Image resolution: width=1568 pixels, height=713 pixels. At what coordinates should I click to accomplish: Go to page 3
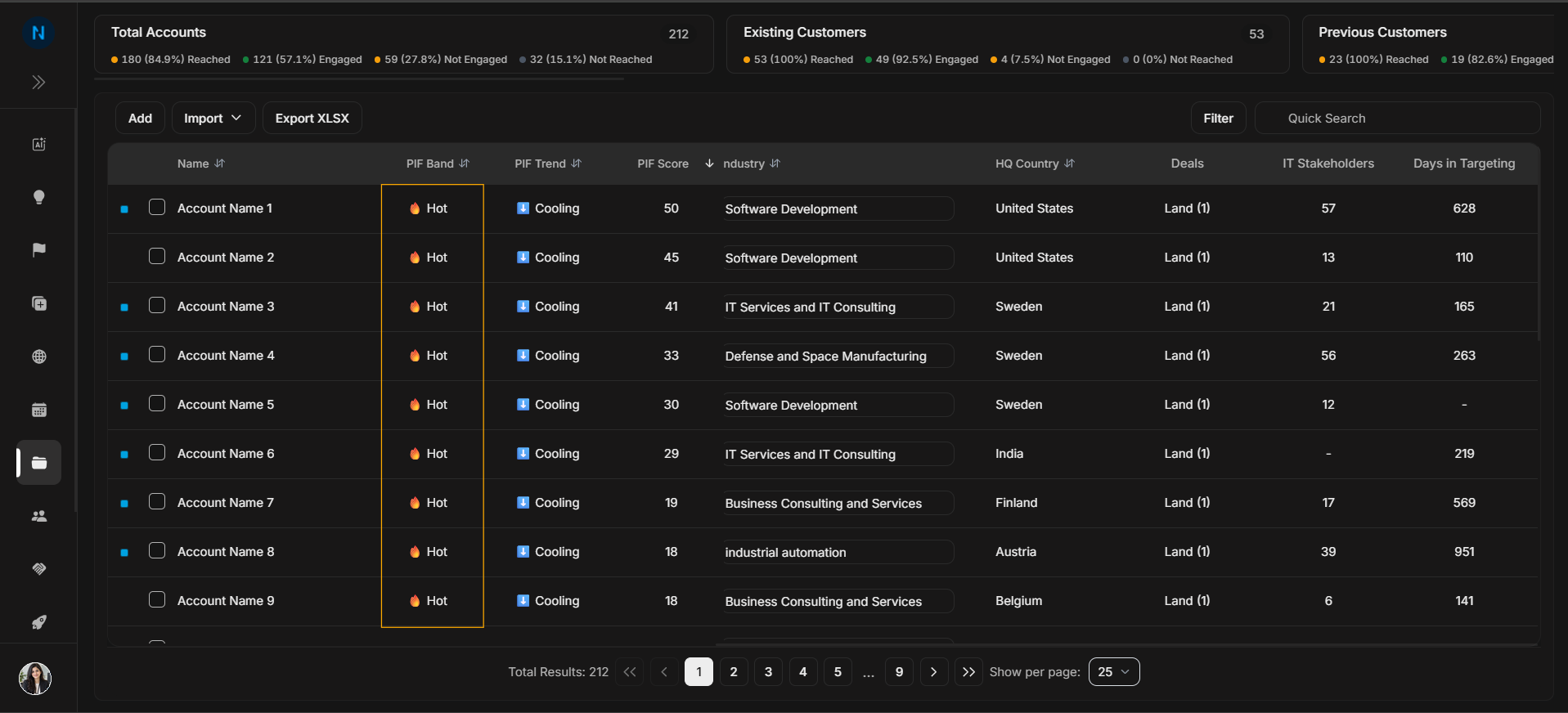[768, 672]
